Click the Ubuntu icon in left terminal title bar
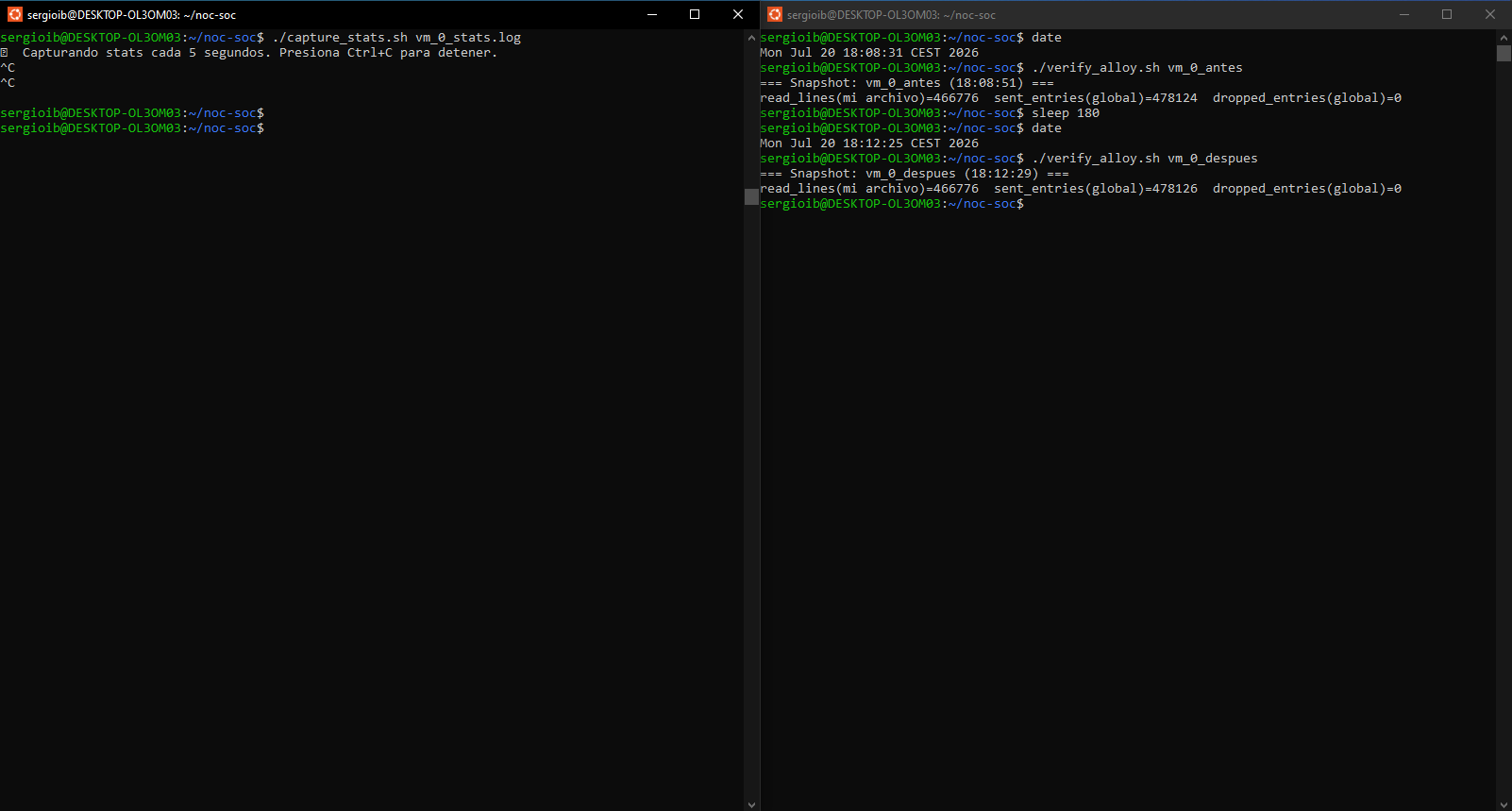Image resolution: width=1512 pixels, height=811 pixels. click(14, 14)
